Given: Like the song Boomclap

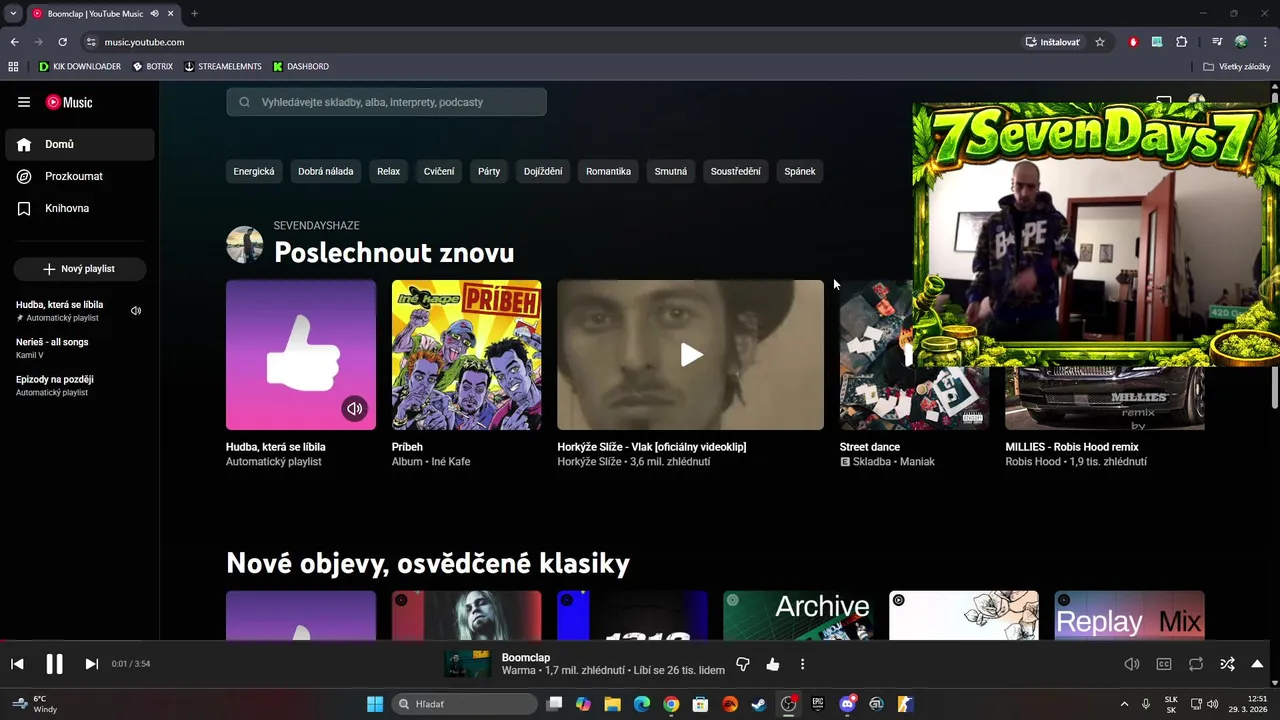Looking at the screenshot, I should (x=773, y=664).
